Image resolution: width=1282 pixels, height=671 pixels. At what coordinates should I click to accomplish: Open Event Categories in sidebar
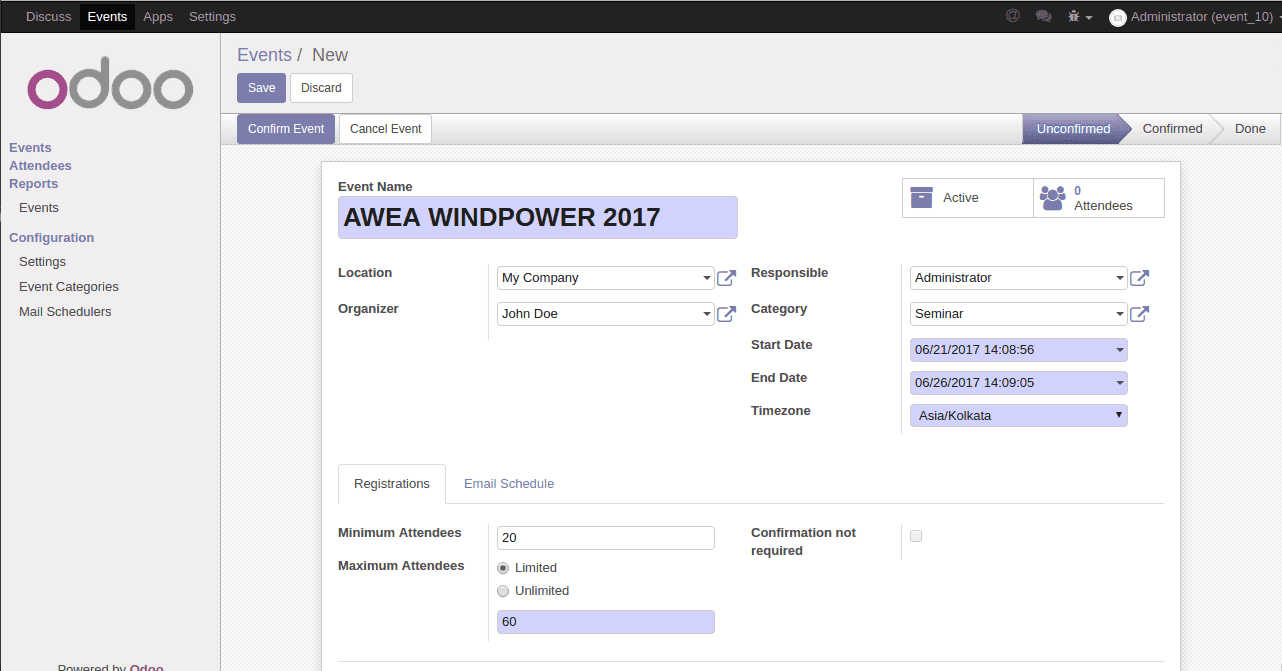(x=69, y=287)
